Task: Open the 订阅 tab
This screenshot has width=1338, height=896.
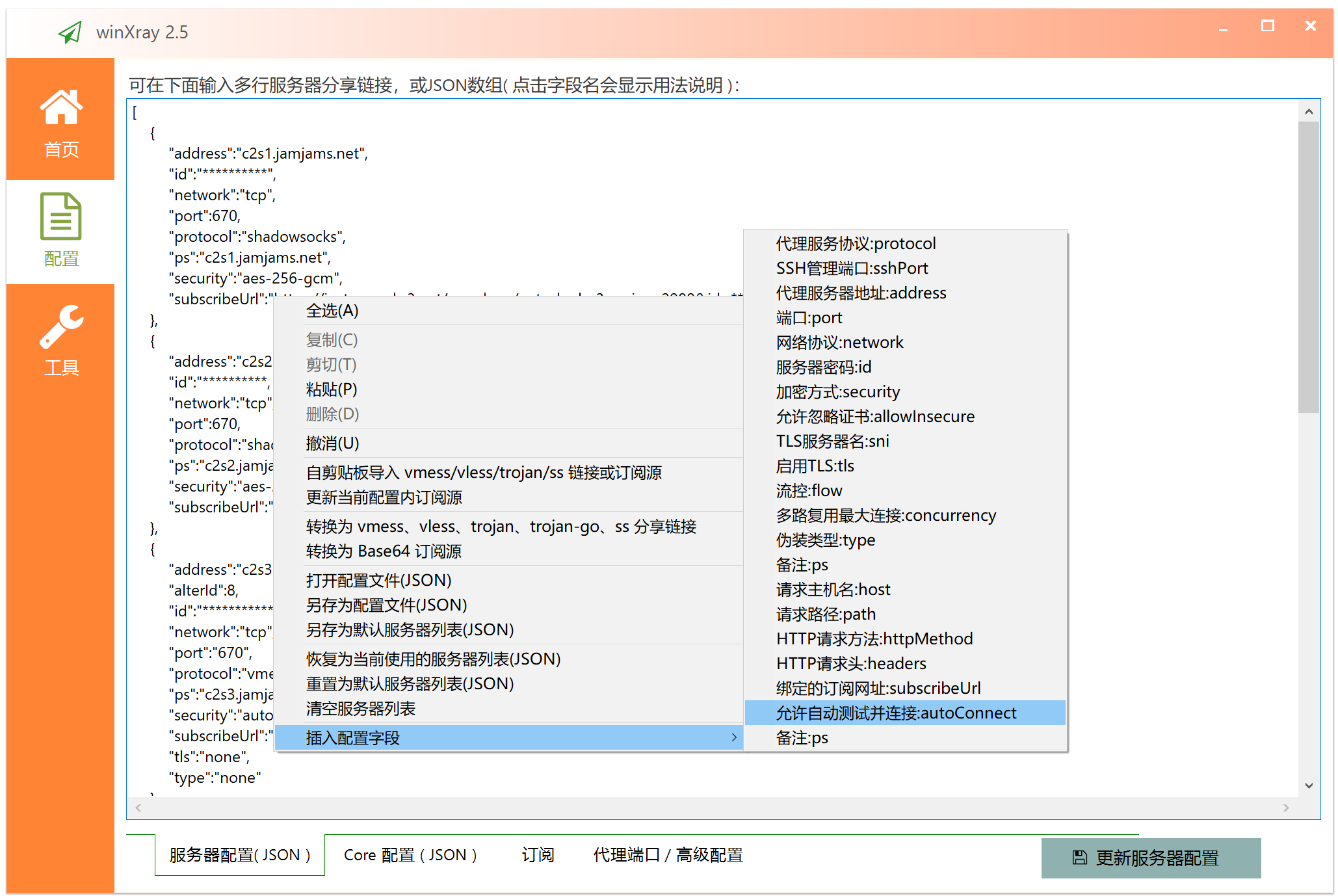Action: (x=538, y=855)
